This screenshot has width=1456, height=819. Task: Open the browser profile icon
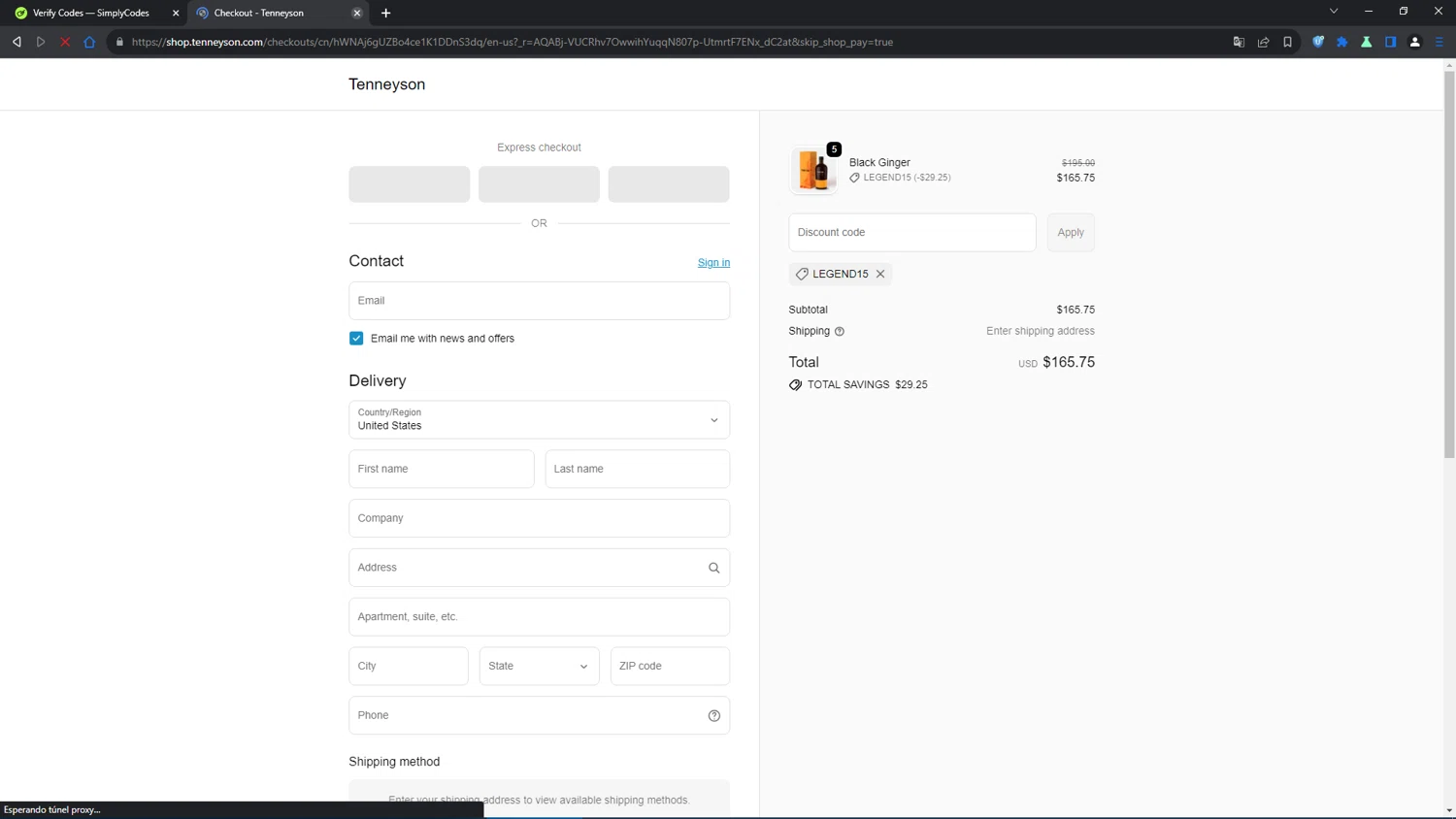point(1415,42)
